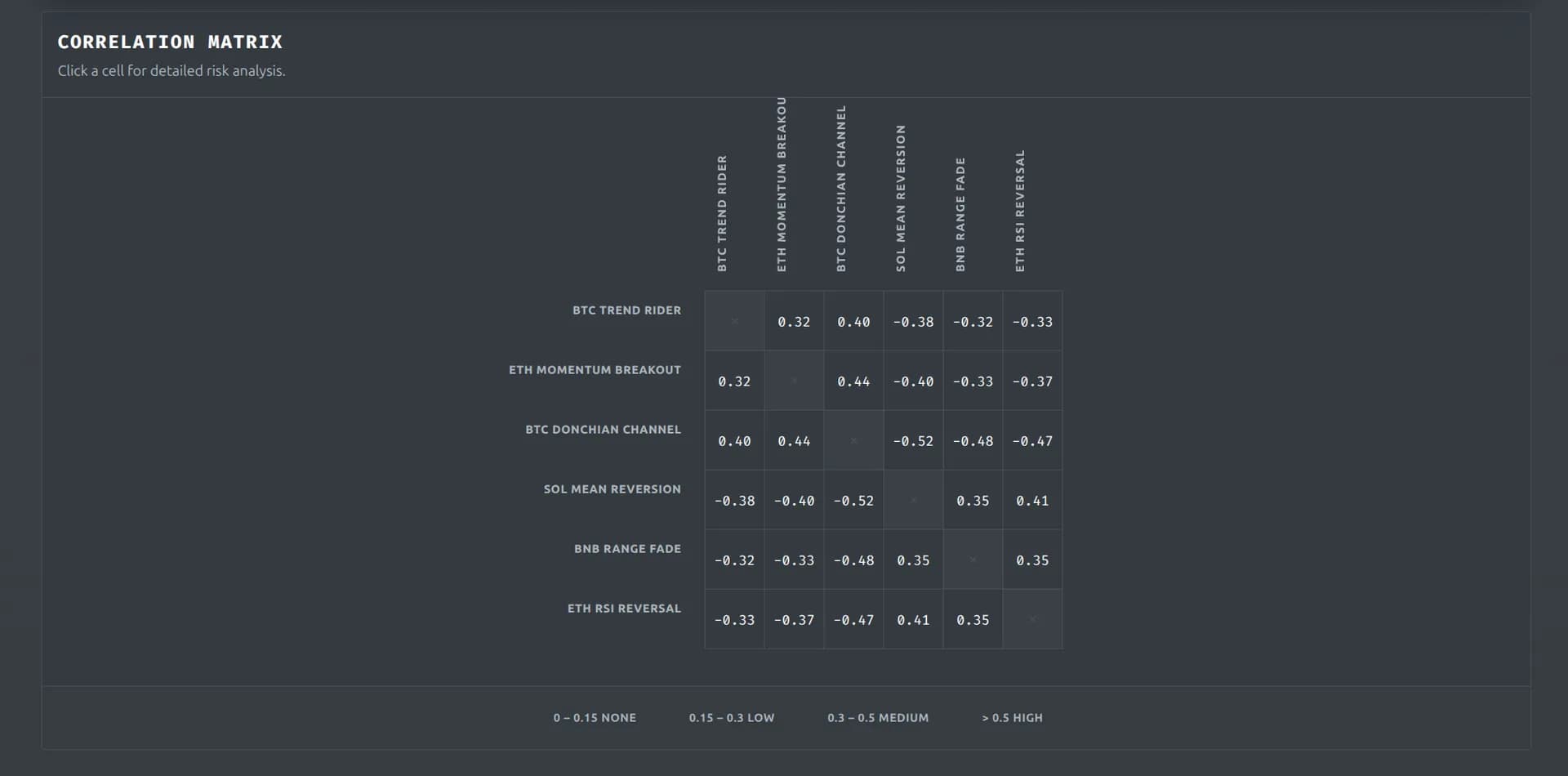Screen dimensions: 1568x776
Task: Click the vertical SOL Mean Reversion column header
Action: tap(901, 198)
